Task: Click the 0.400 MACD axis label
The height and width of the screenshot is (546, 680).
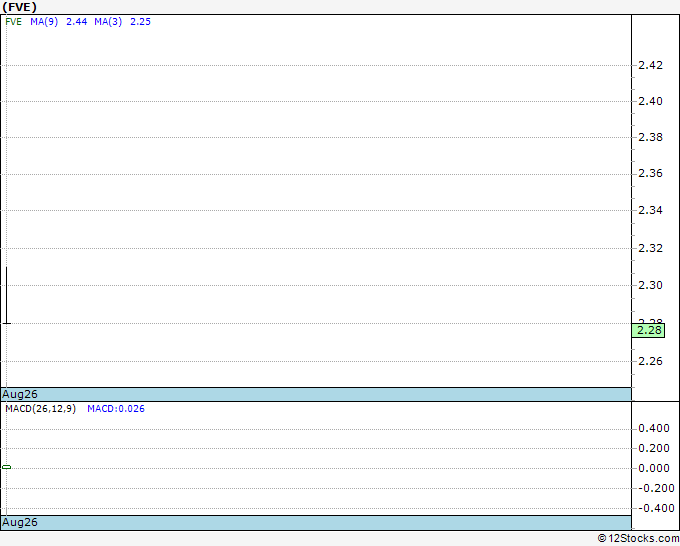Action: pyautogui.click(x=654, y=429)
